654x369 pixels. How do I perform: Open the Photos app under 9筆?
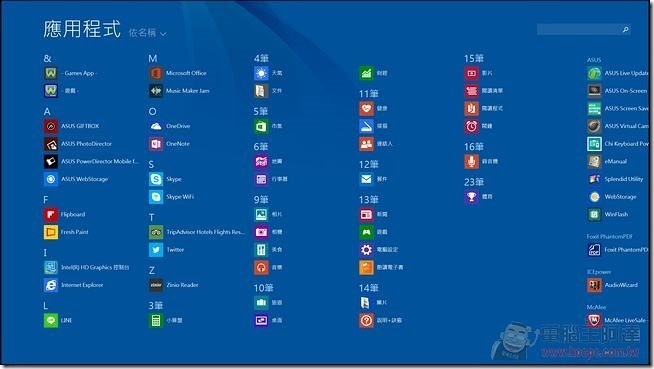269,214
